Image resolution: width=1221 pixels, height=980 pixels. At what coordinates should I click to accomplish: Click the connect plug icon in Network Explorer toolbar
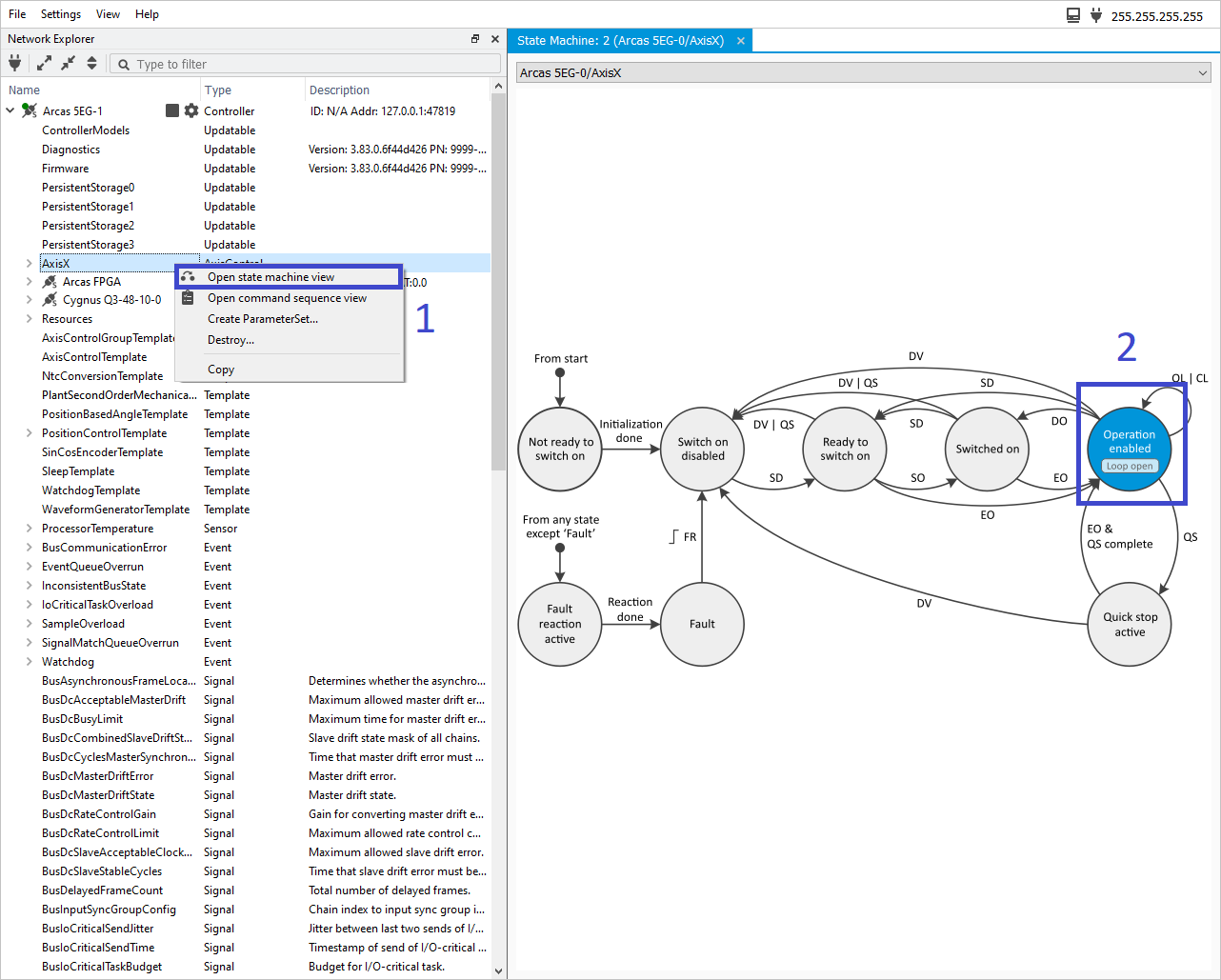(14, 62)
